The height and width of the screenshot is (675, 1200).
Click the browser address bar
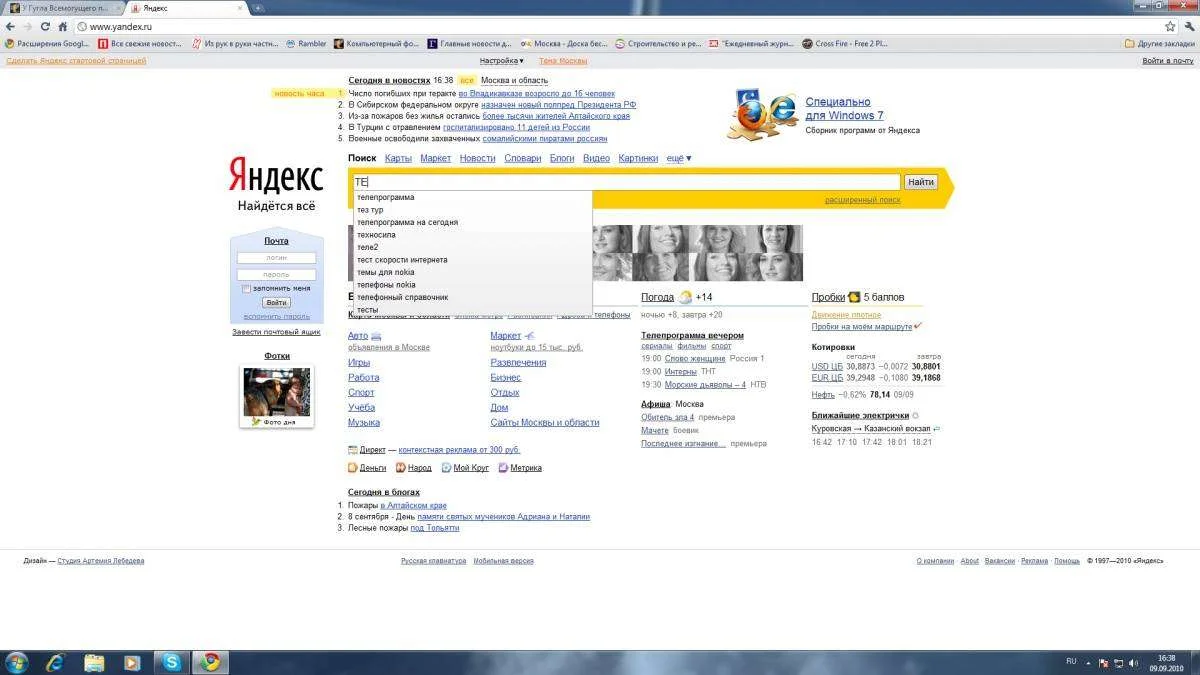[620, 26]
